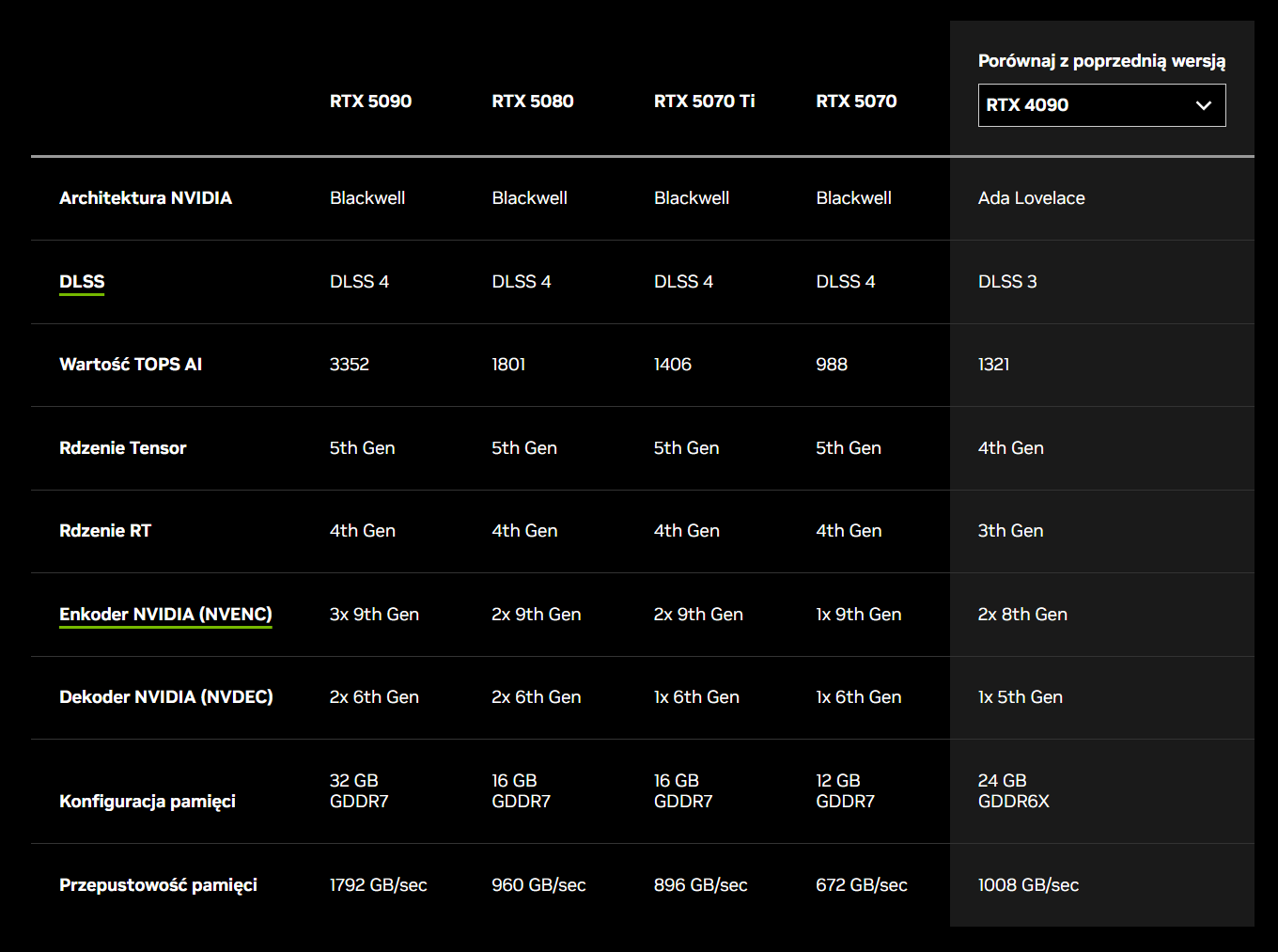This screenshot has width=1278, height=952.
Task: Click the Ada Lovelace architecture value
Action: coord(1031,198)
